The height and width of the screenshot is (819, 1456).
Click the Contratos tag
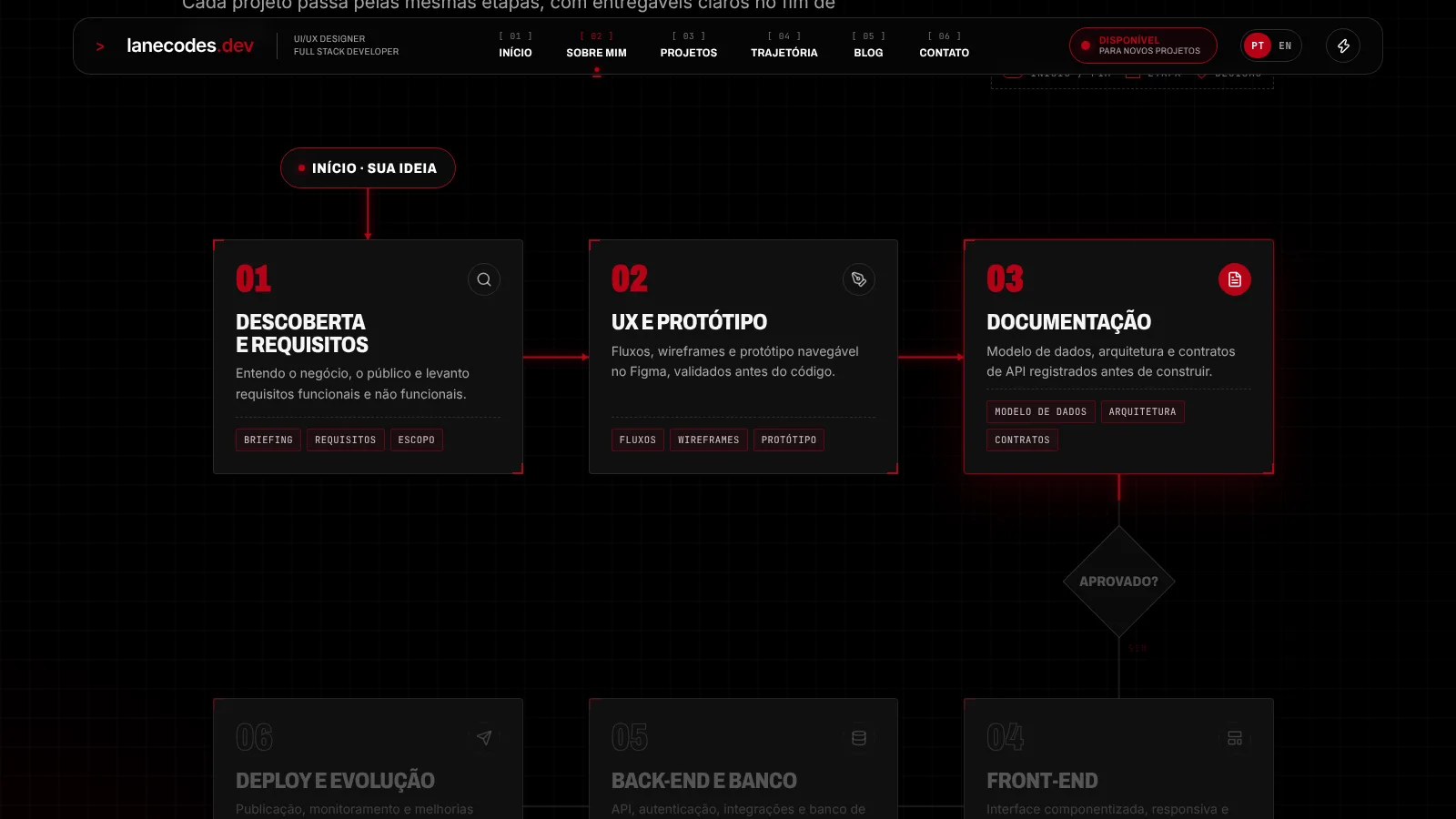click(x=1022, y=440)
